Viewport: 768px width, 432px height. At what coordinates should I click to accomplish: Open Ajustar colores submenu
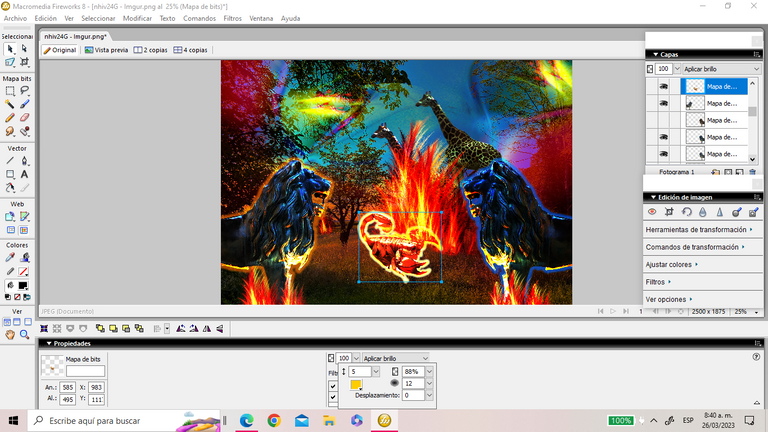pos(672,264)
